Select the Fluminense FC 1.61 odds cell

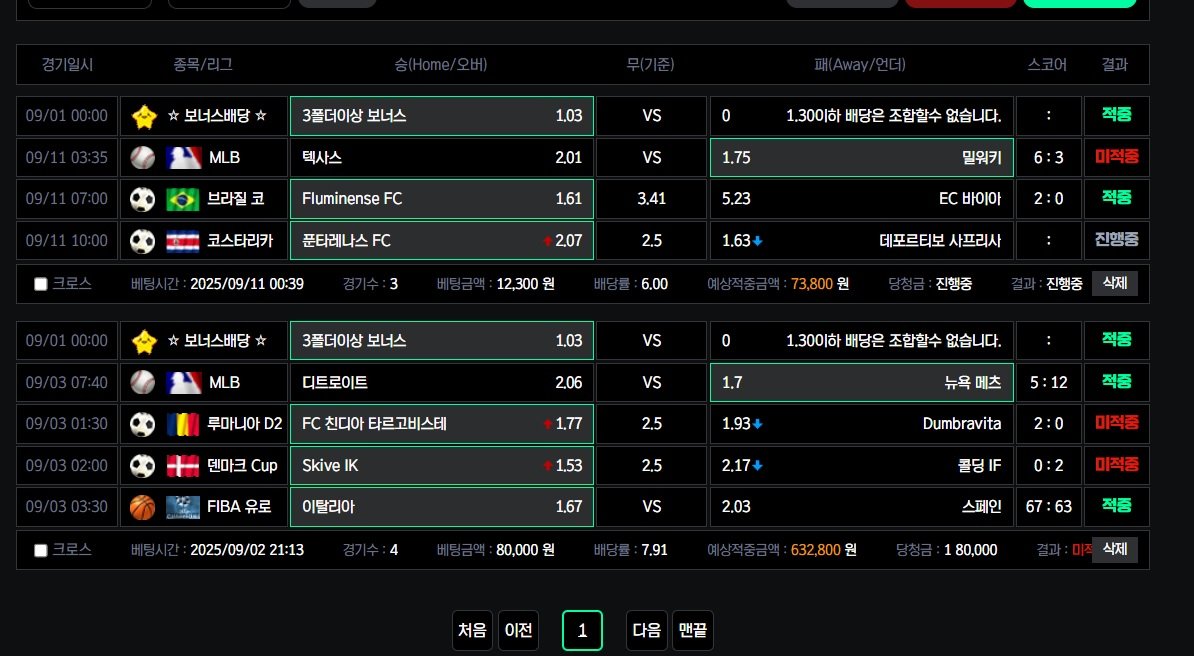tap(441, 199)
